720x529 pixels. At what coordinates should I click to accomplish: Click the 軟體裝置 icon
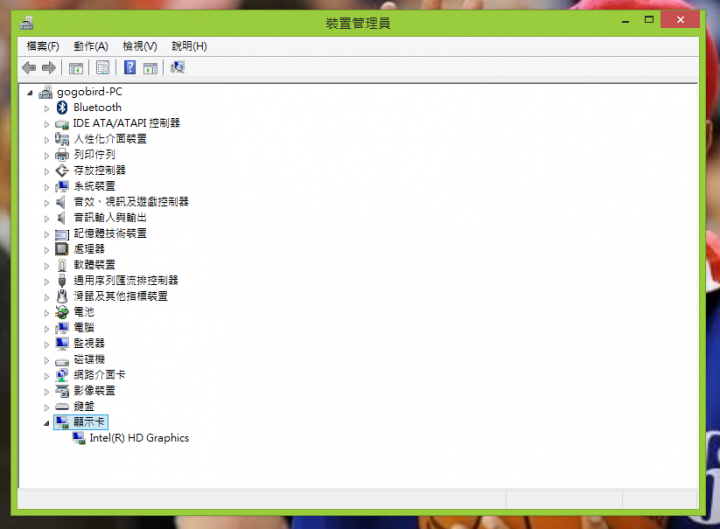pyautogui.click(x=62, y=265)
